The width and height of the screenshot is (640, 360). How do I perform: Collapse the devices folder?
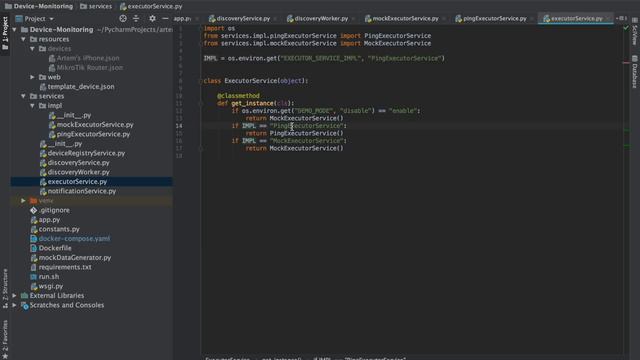(32, 49)
